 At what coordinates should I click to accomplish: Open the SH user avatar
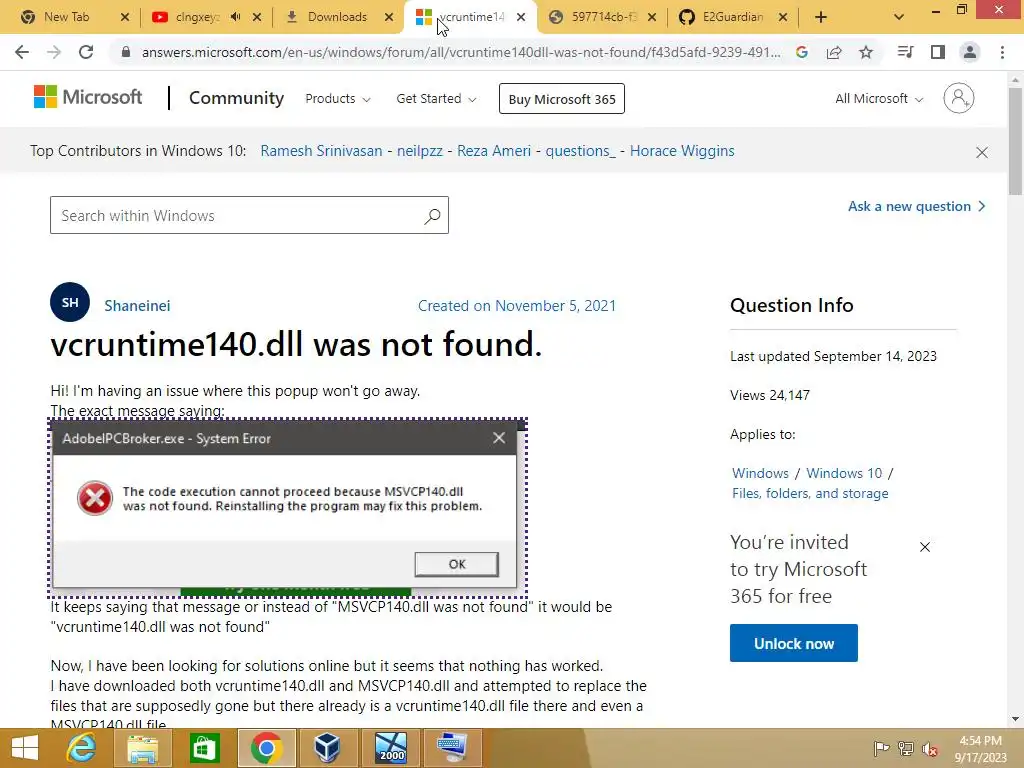click(70, 302)
